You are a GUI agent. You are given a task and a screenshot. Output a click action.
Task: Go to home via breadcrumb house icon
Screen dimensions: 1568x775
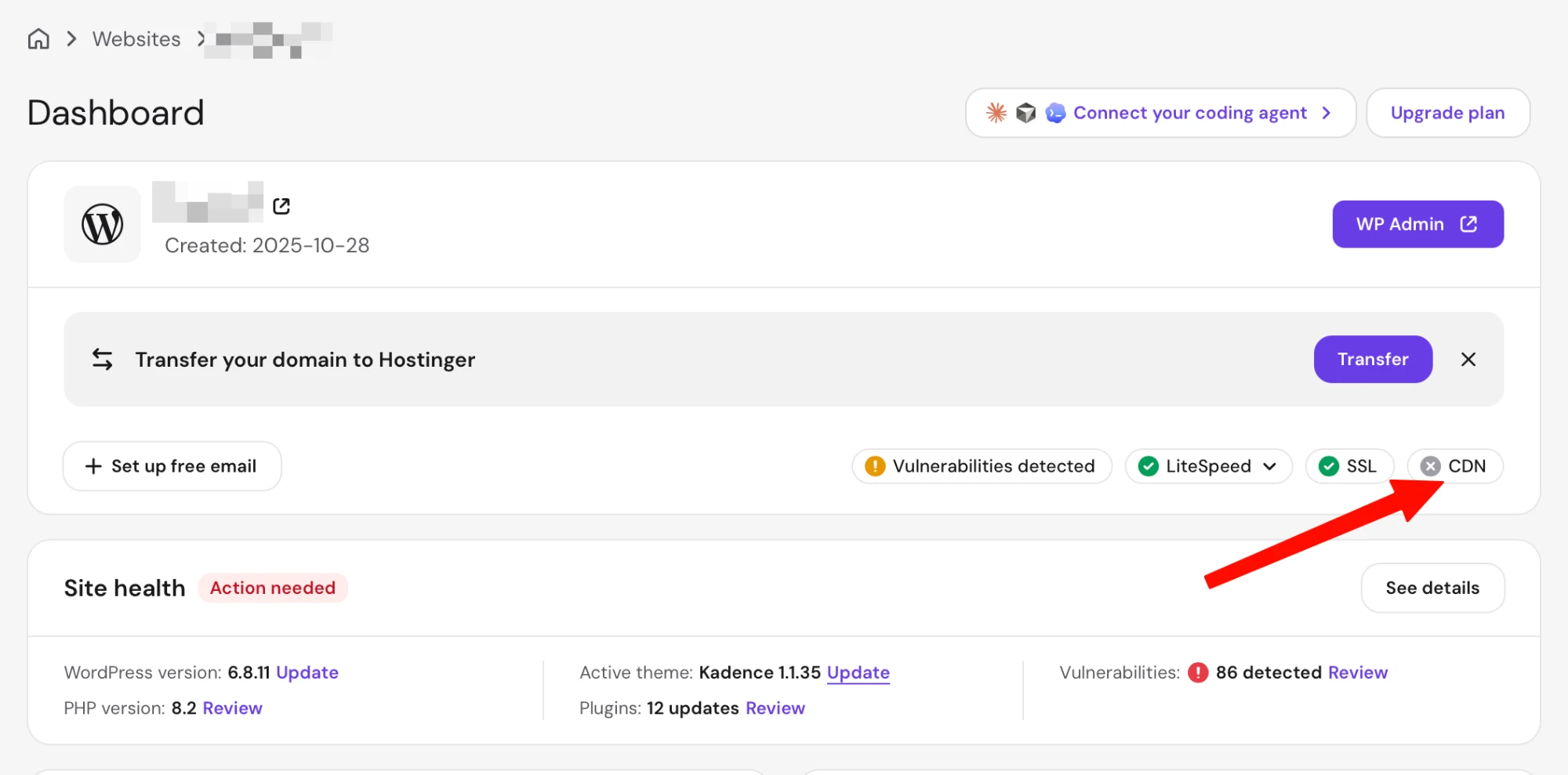tap(38, 38)
